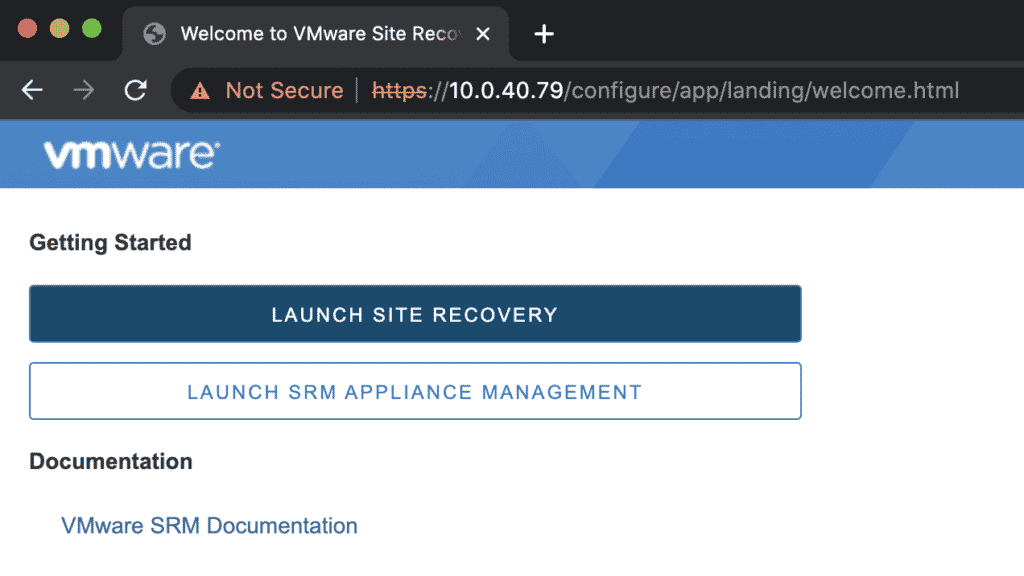Click the forward navigation arrow
The width and height of the screenshot is (1024, 576).
point(85,91)
